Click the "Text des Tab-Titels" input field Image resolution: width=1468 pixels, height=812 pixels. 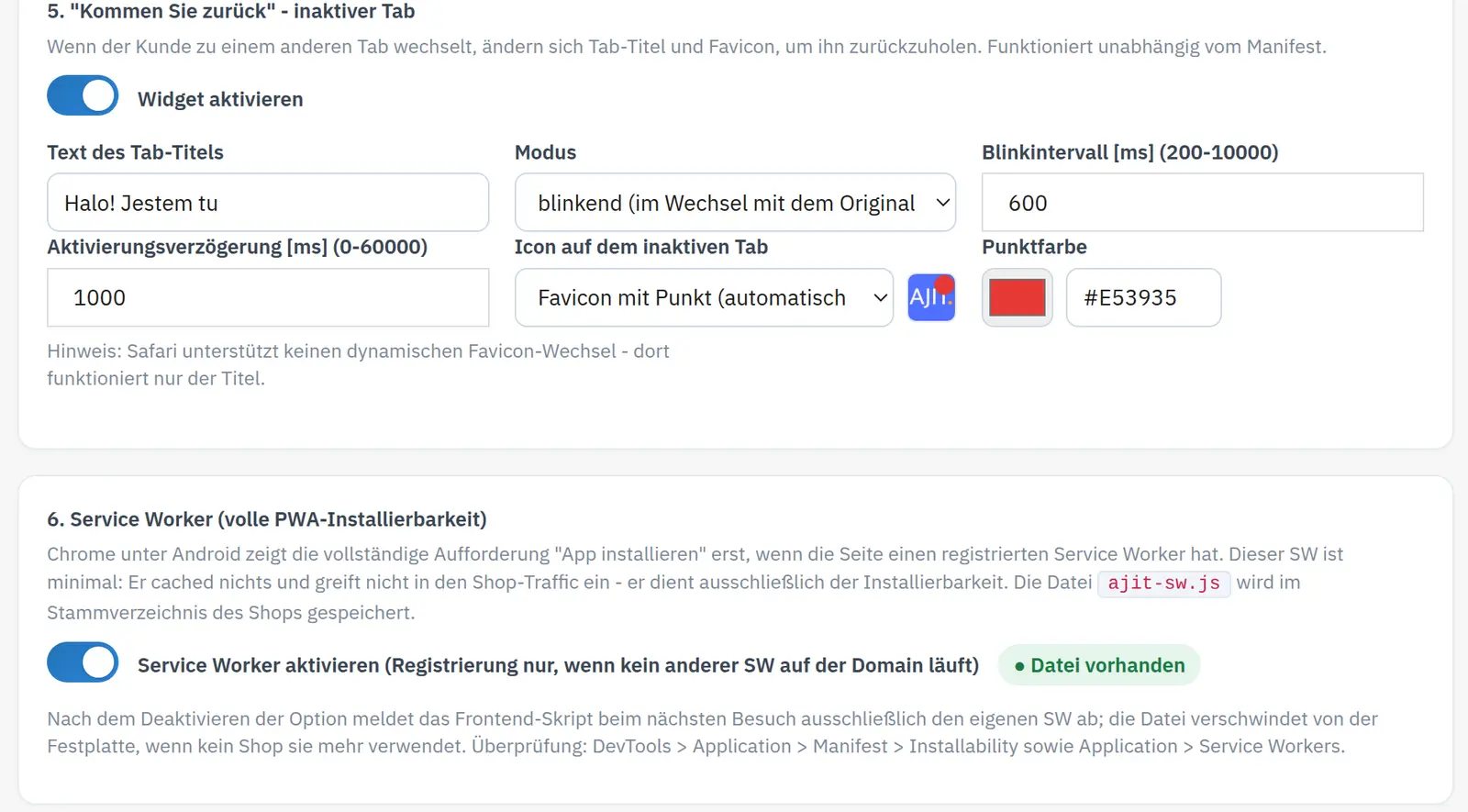(x=268, y=203)
